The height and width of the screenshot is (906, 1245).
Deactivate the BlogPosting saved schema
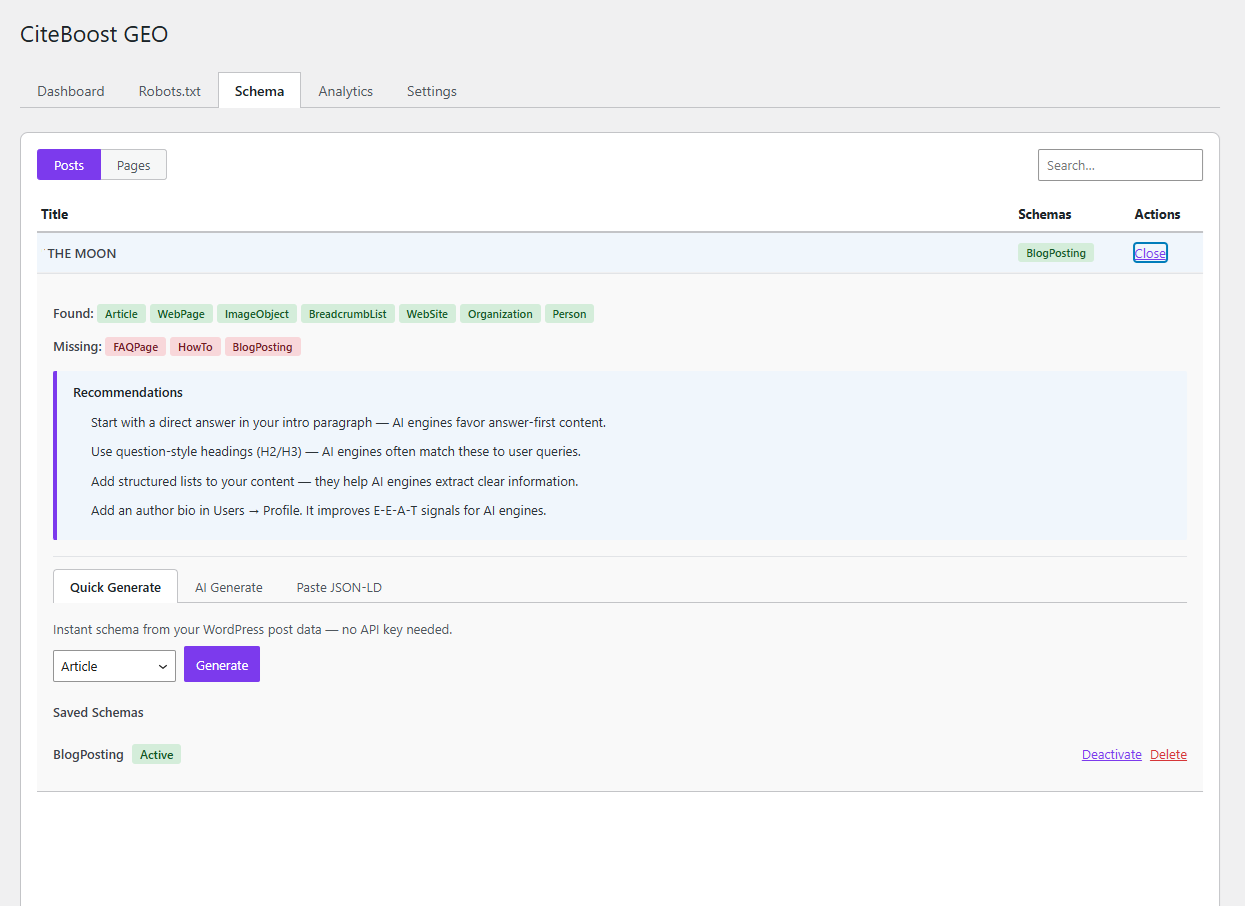coord(1111,754)
